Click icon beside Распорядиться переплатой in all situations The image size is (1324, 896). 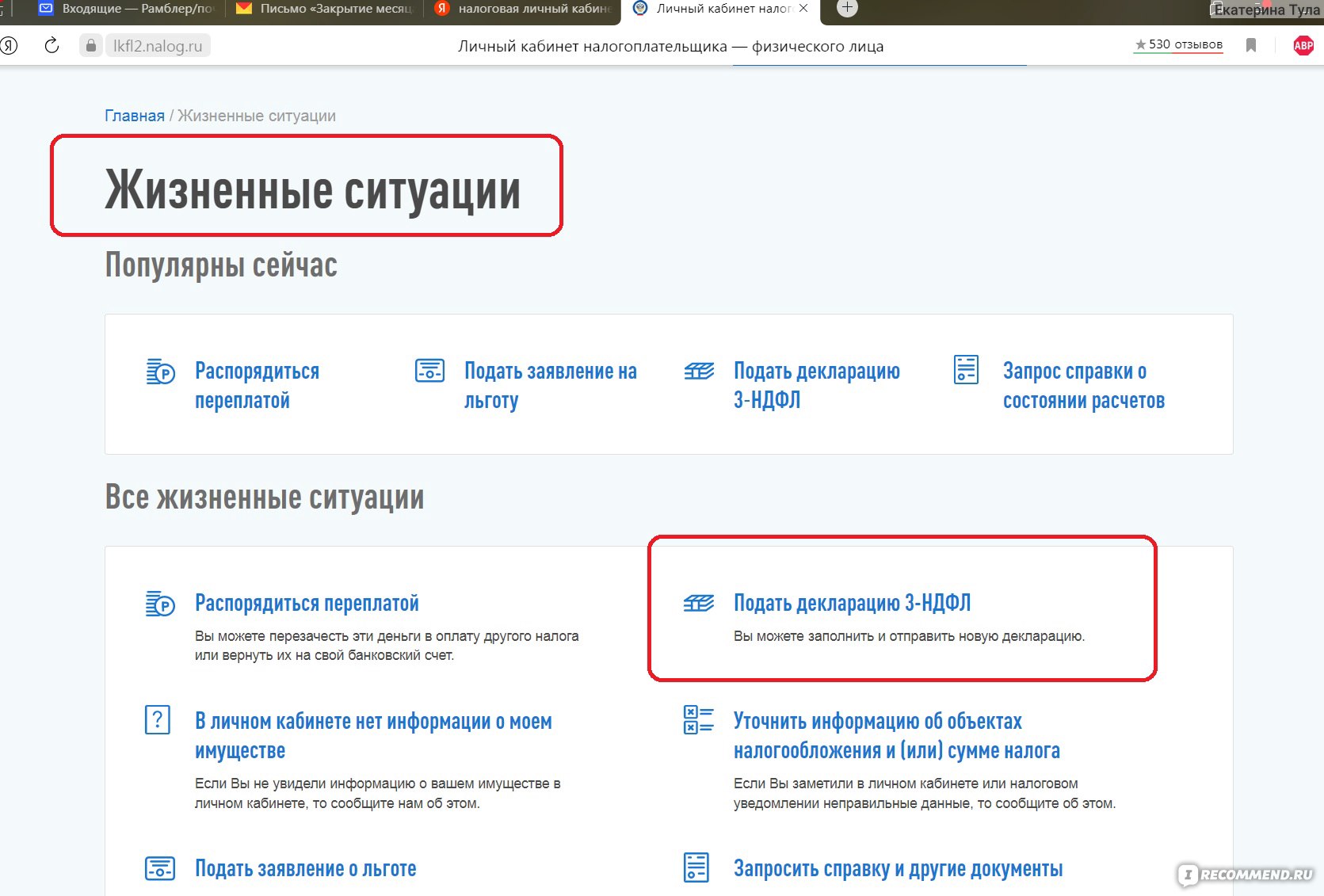161,603
